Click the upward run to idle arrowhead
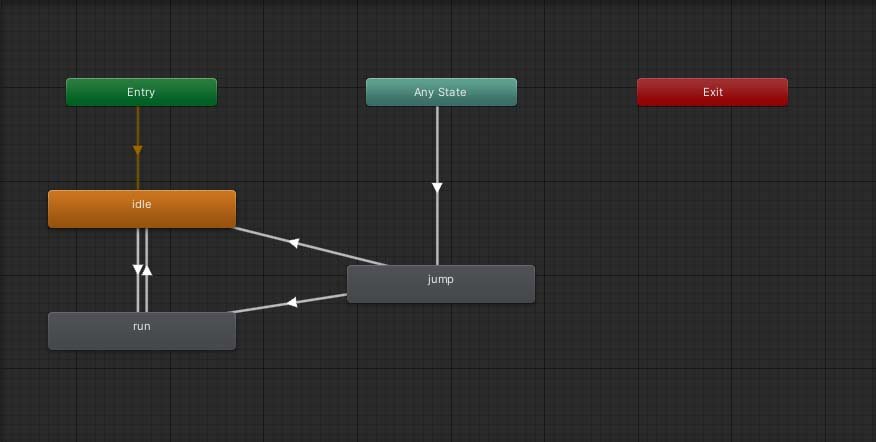This screenshot has width=876, height=442. (x=147, y=269)
